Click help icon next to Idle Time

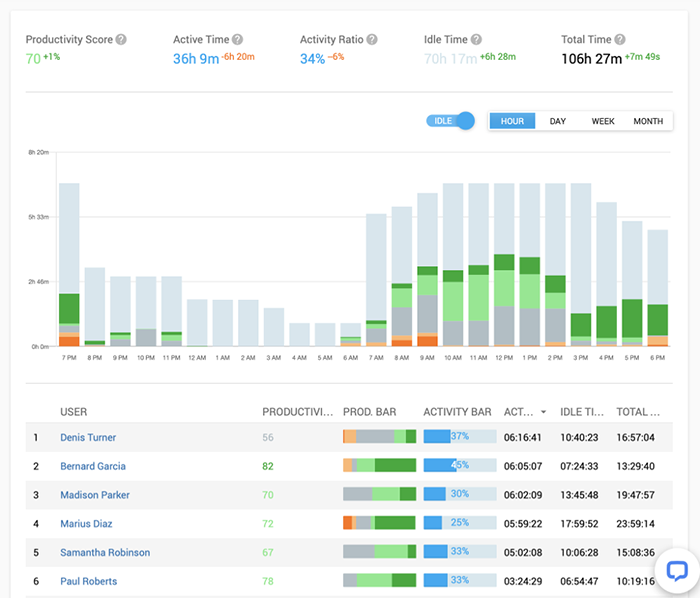click(x=477, y=40)
